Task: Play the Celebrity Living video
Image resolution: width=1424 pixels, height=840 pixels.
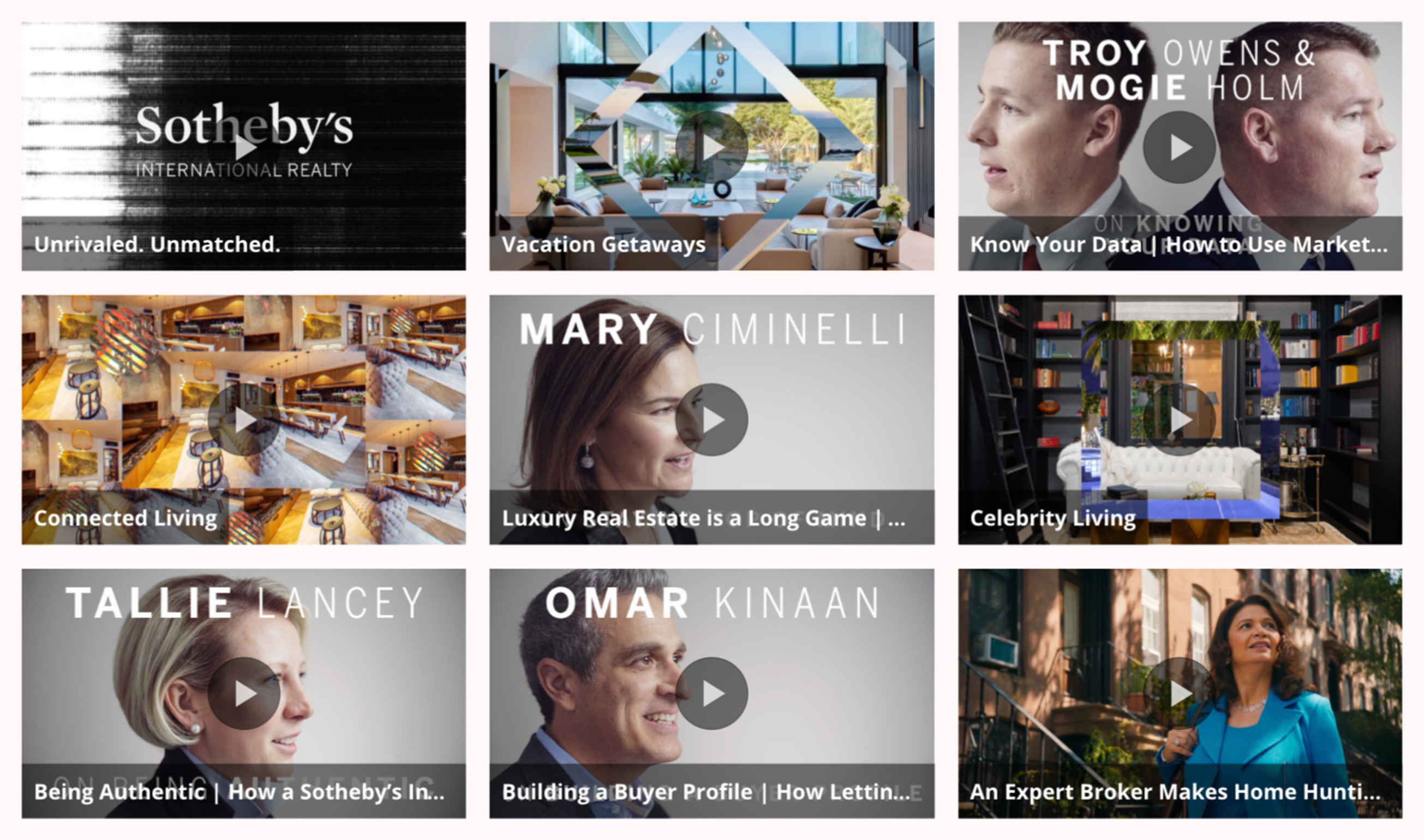Action: point(1180,420)
